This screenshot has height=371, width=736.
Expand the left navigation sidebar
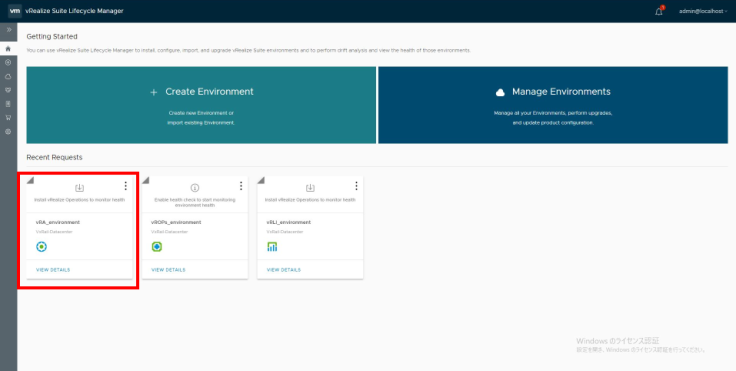[x=8, y=30]
